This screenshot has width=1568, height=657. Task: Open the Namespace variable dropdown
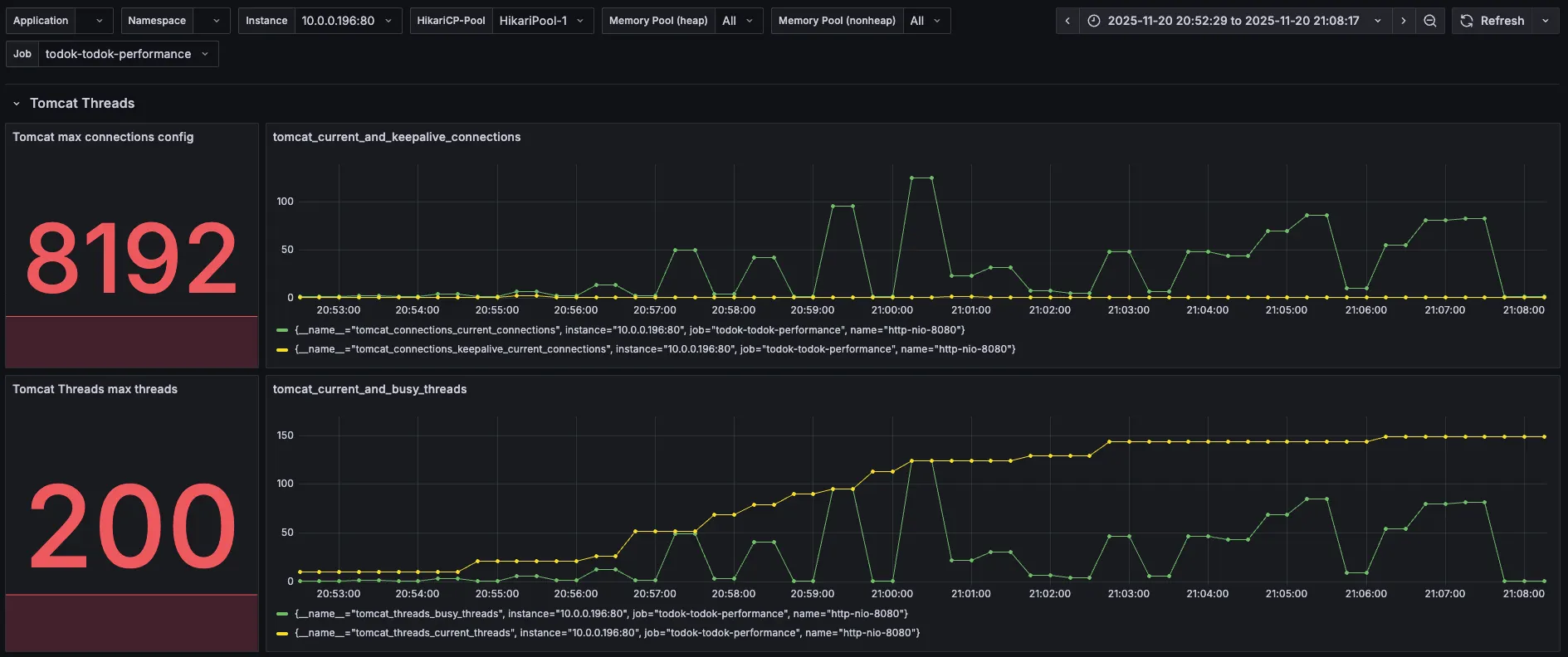pos(211,21)
